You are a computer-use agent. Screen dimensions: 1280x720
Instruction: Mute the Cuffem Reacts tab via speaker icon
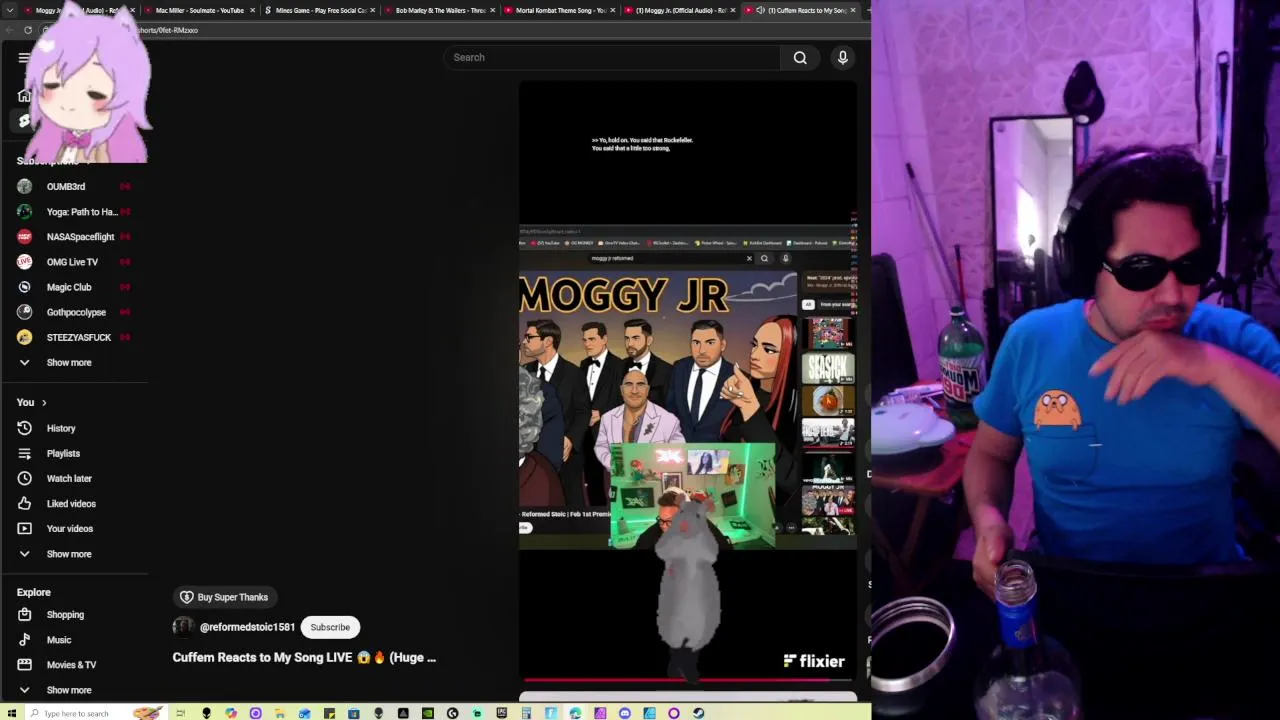[760, 10]
